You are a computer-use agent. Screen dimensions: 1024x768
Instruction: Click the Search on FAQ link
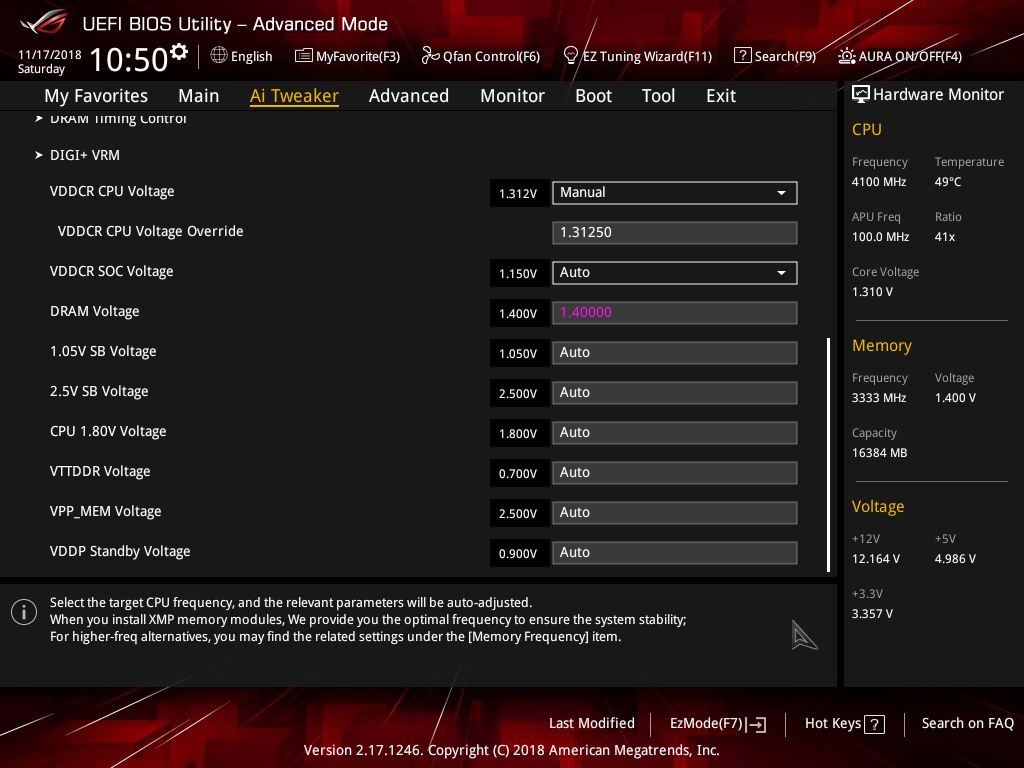click(x=967, y=724)
